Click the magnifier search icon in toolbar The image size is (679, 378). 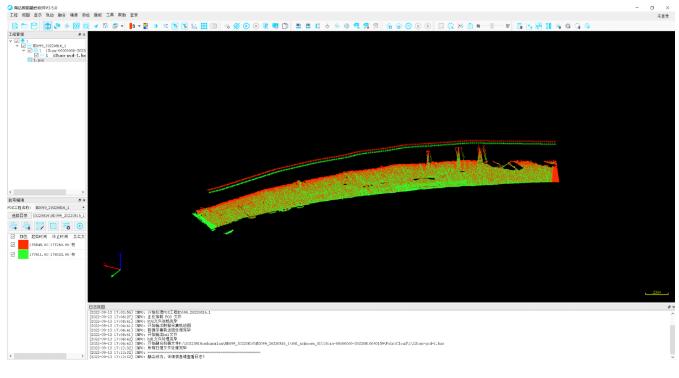(568, 26)
